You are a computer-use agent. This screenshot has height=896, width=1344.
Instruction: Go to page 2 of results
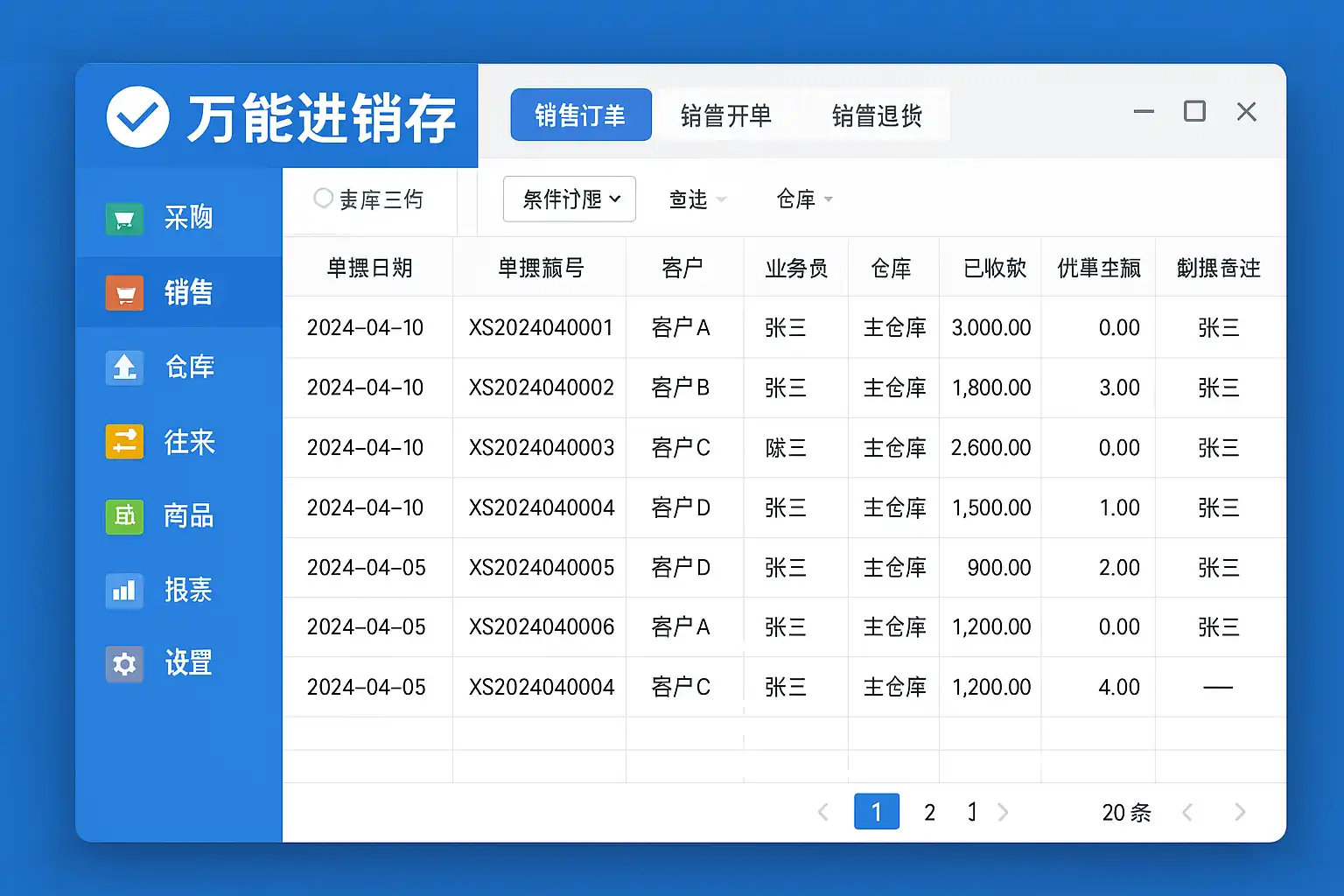point(929,813)
